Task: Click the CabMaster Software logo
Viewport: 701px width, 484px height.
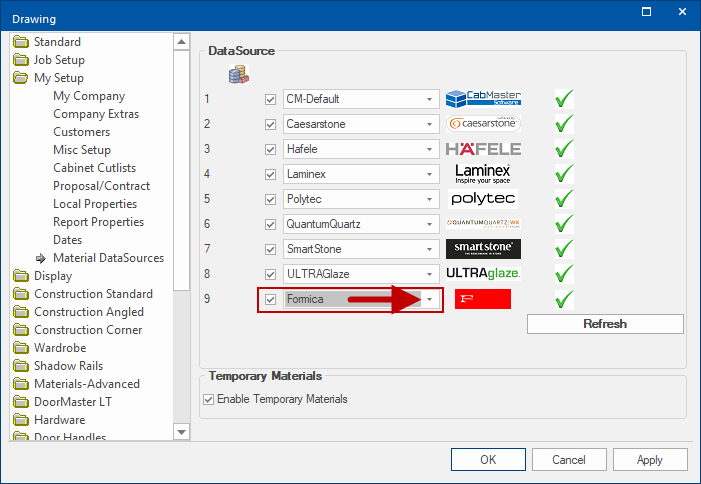Action: (x=483, y=99)
